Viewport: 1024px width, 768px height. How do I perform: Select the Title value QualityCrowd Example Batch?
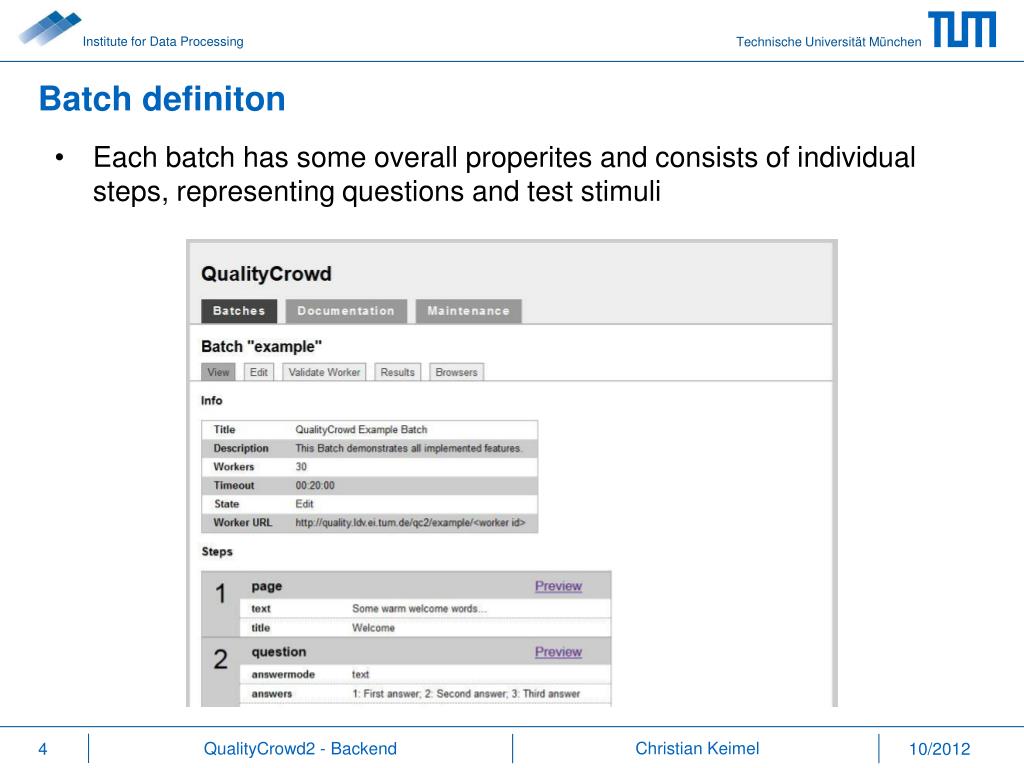coord(361,430)
